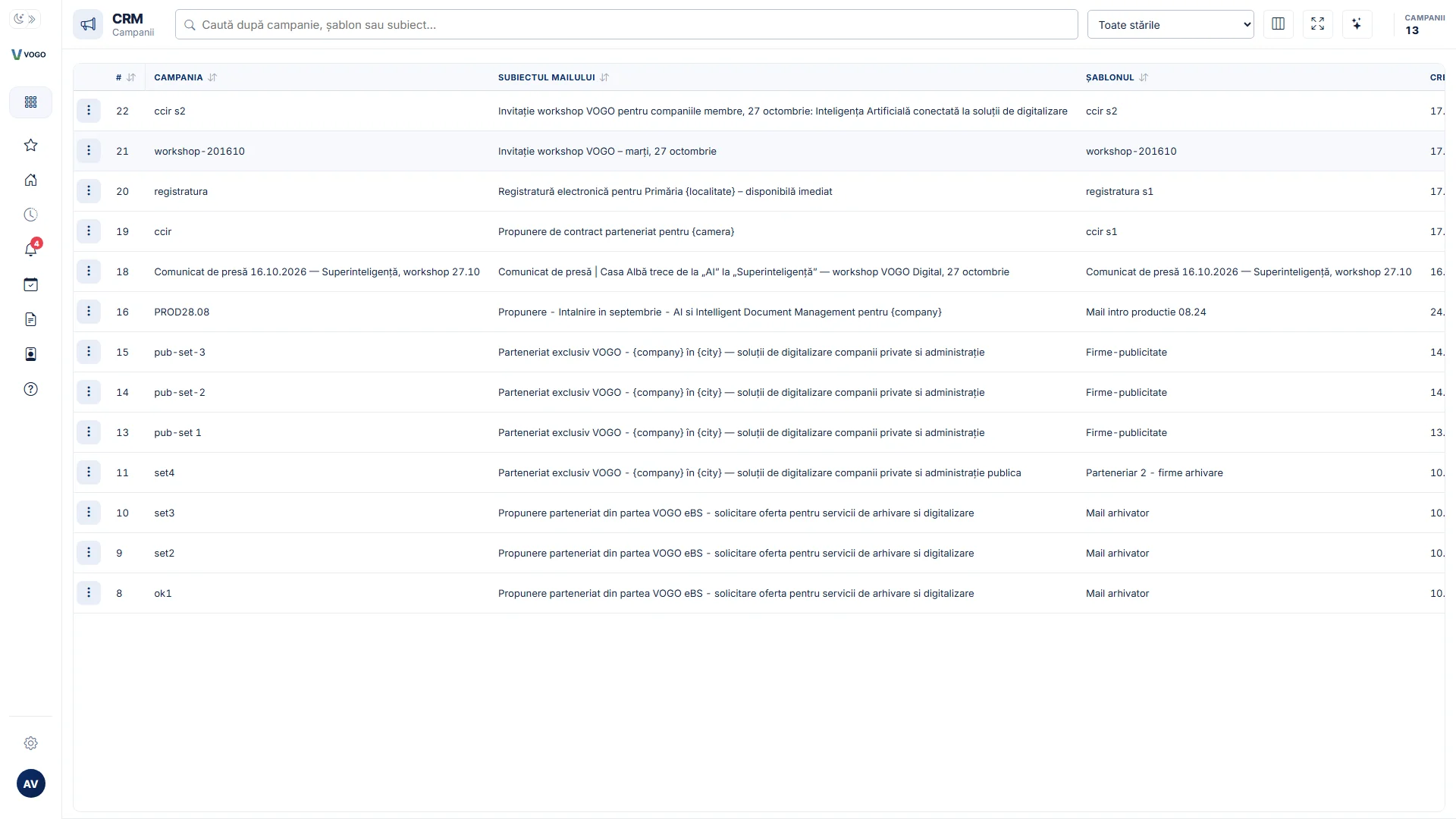Go to home icon in sidebar
1456x819 pixels.
pos(30,180)
